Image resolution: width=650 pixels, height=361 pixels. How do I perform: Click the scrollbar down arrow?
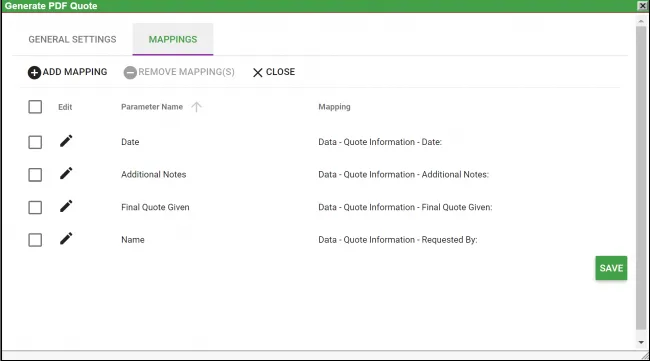[x=641, y=342]
